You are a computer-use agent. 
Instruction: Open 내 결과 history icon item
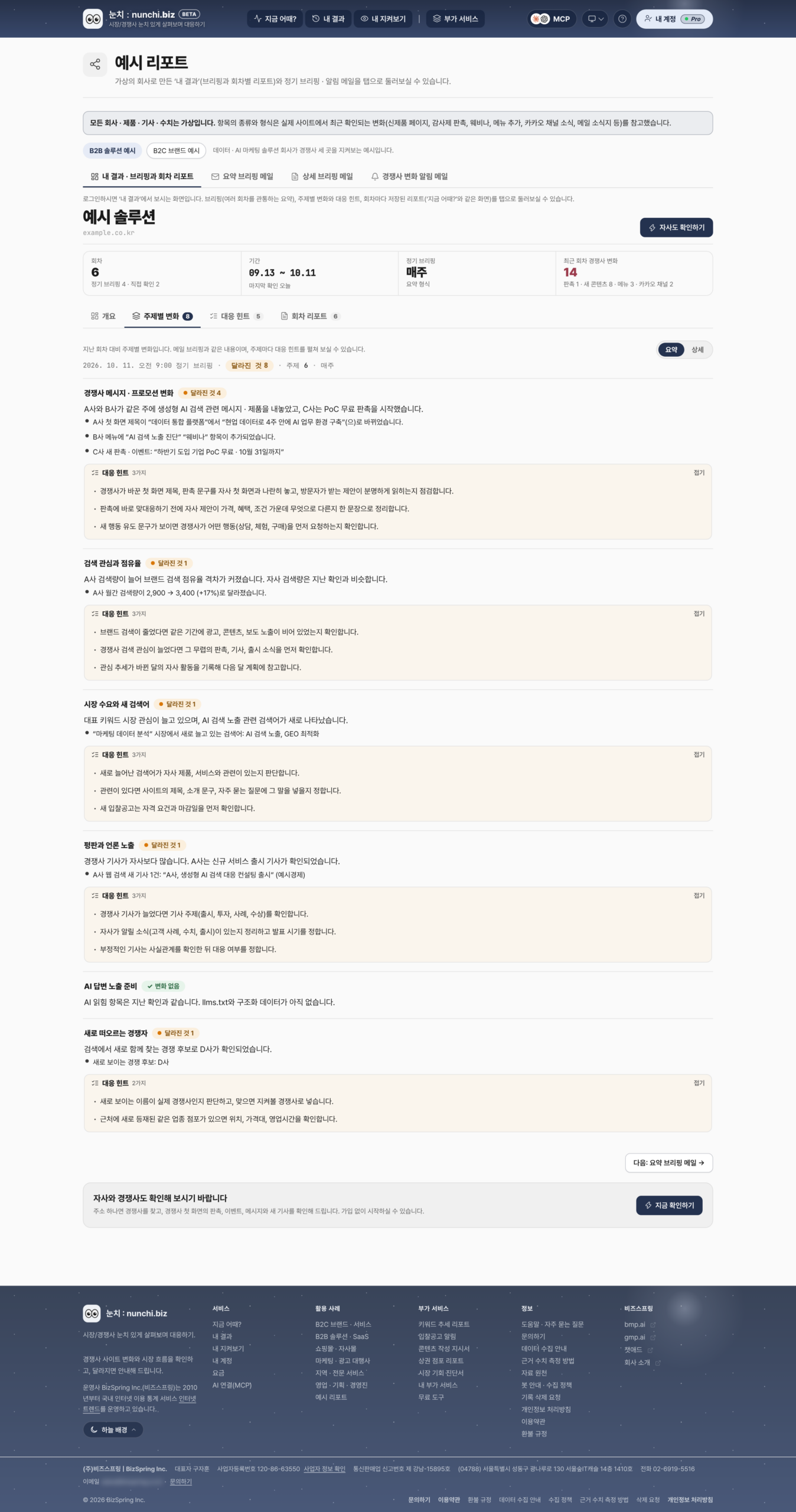pos(328,19)
